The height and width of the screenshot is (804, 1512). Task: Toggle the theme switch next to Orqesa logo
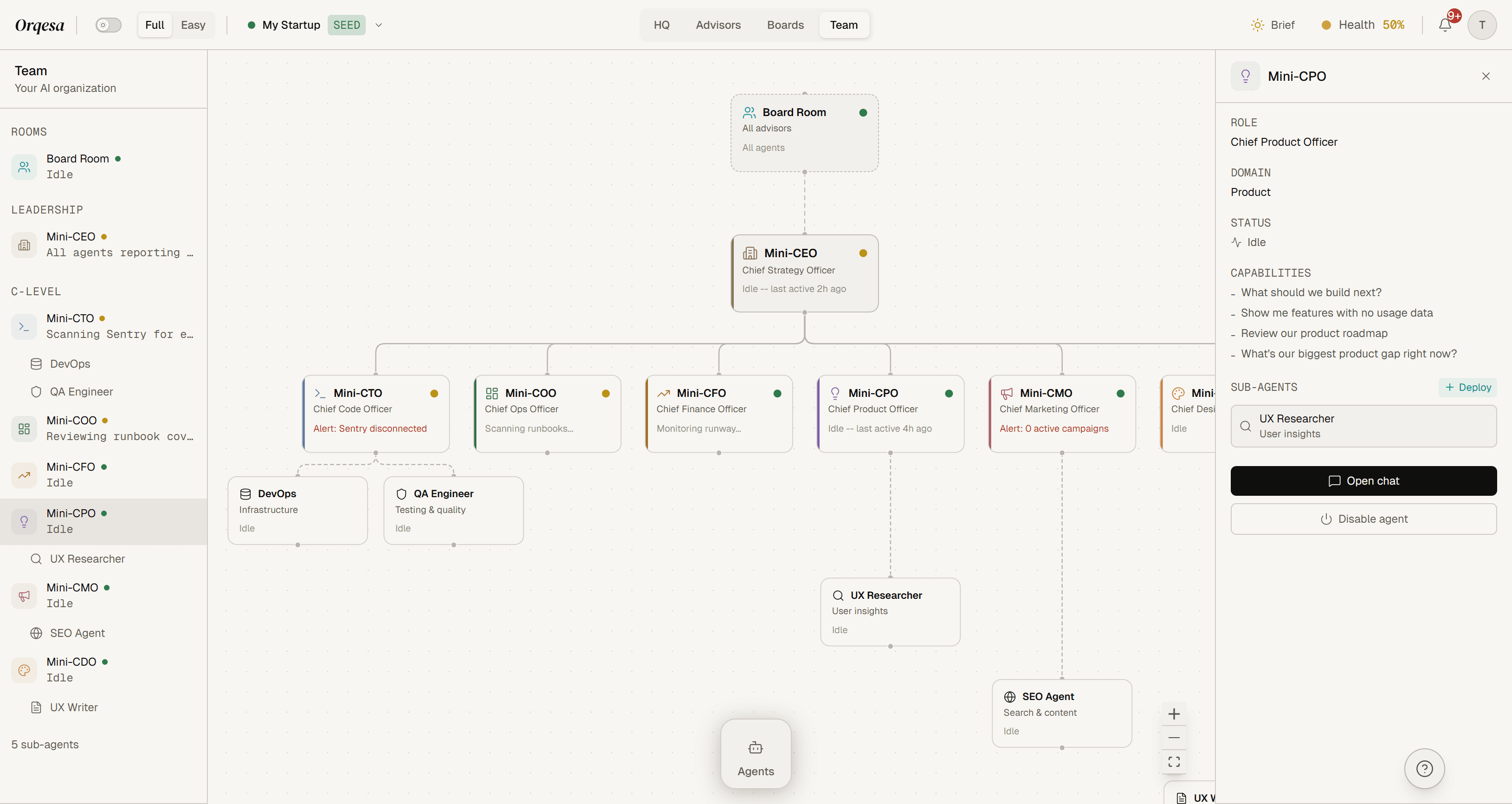pos(108,25)
